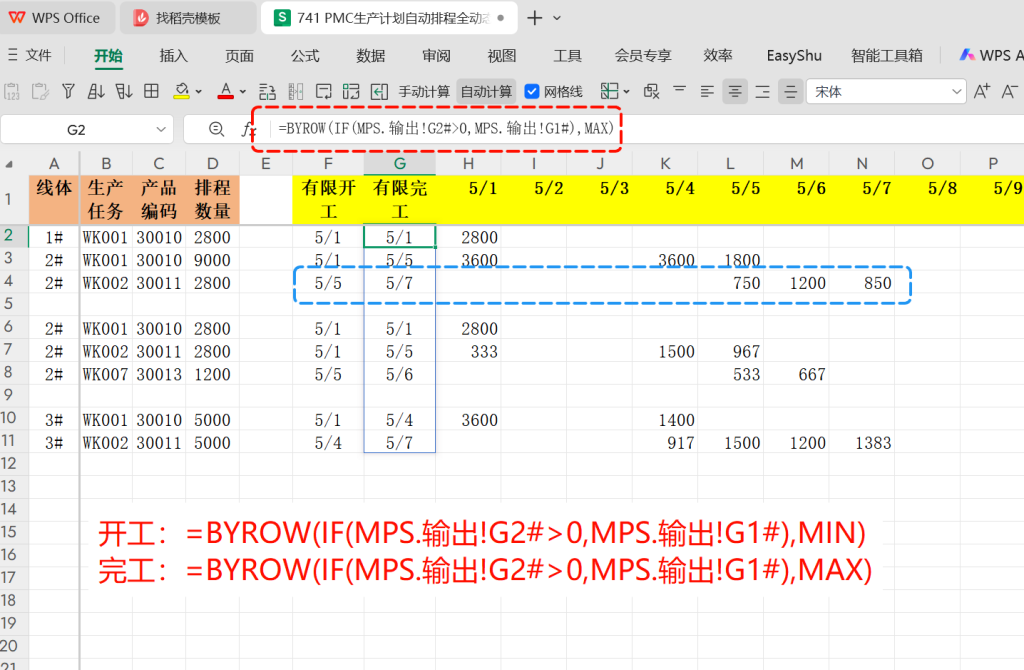Open the freeze panes dropdown arrow

[x=626, y=92]
